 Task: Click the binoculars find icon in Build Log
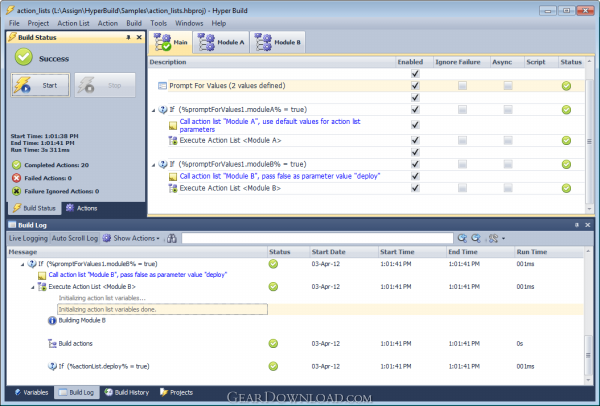point(172,238)
